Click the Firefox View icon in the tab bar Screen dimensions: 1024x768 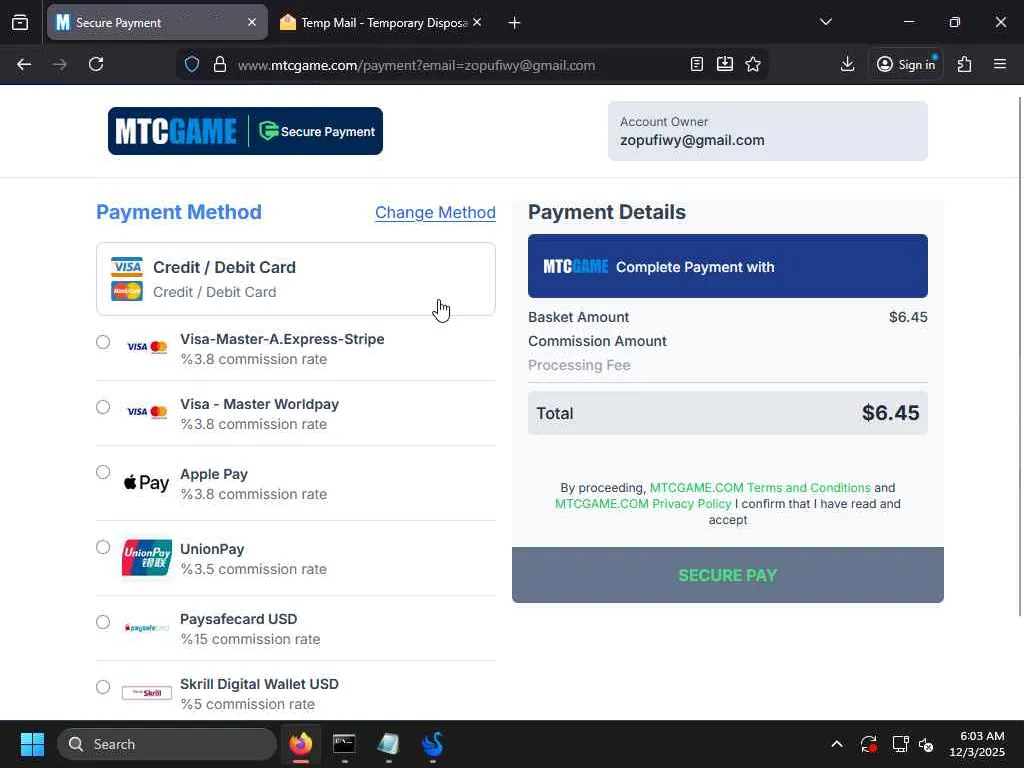(20, 23)
